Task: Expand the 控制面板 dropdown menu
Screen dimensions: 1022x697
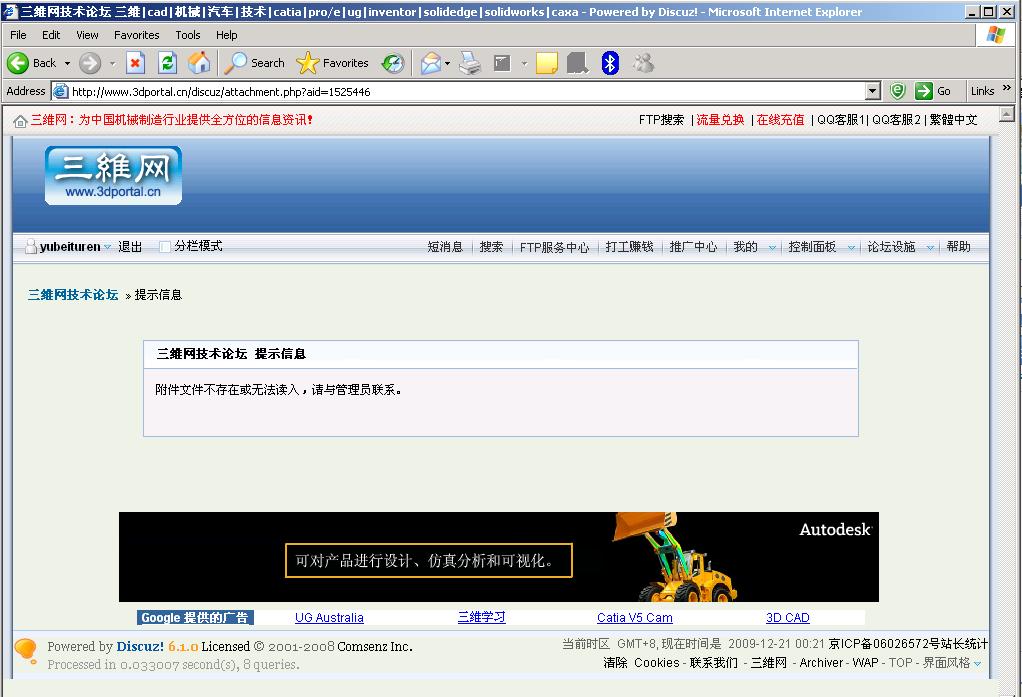Action: [x=851, y=248]
